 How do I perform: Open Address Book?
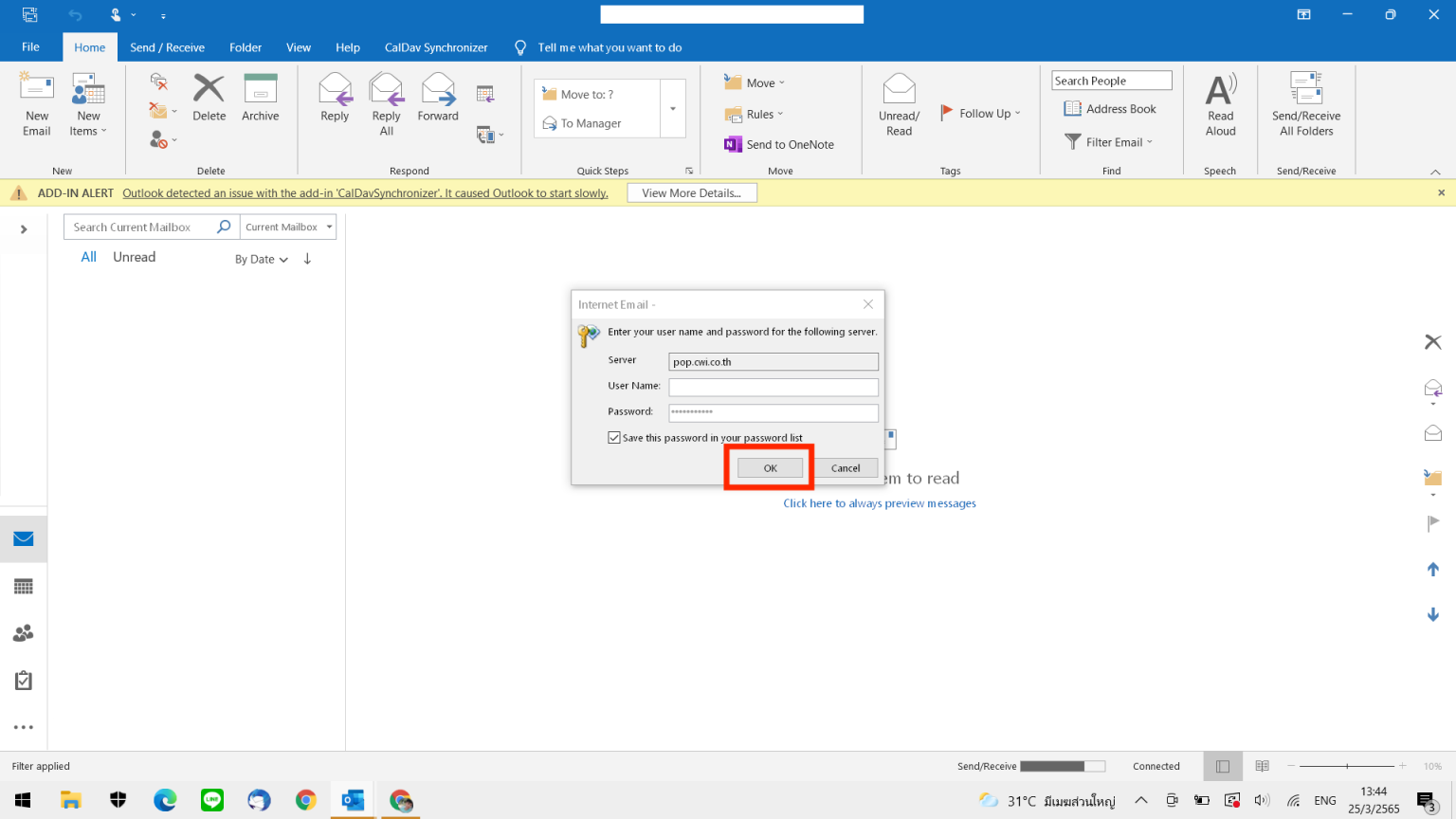(x=1110, y=109)
